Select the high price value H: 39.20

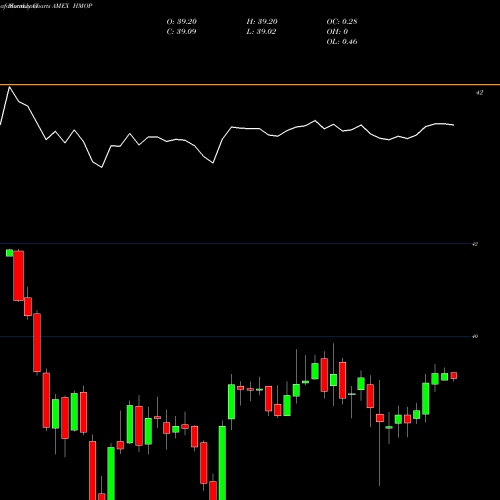tap(262, 22)
